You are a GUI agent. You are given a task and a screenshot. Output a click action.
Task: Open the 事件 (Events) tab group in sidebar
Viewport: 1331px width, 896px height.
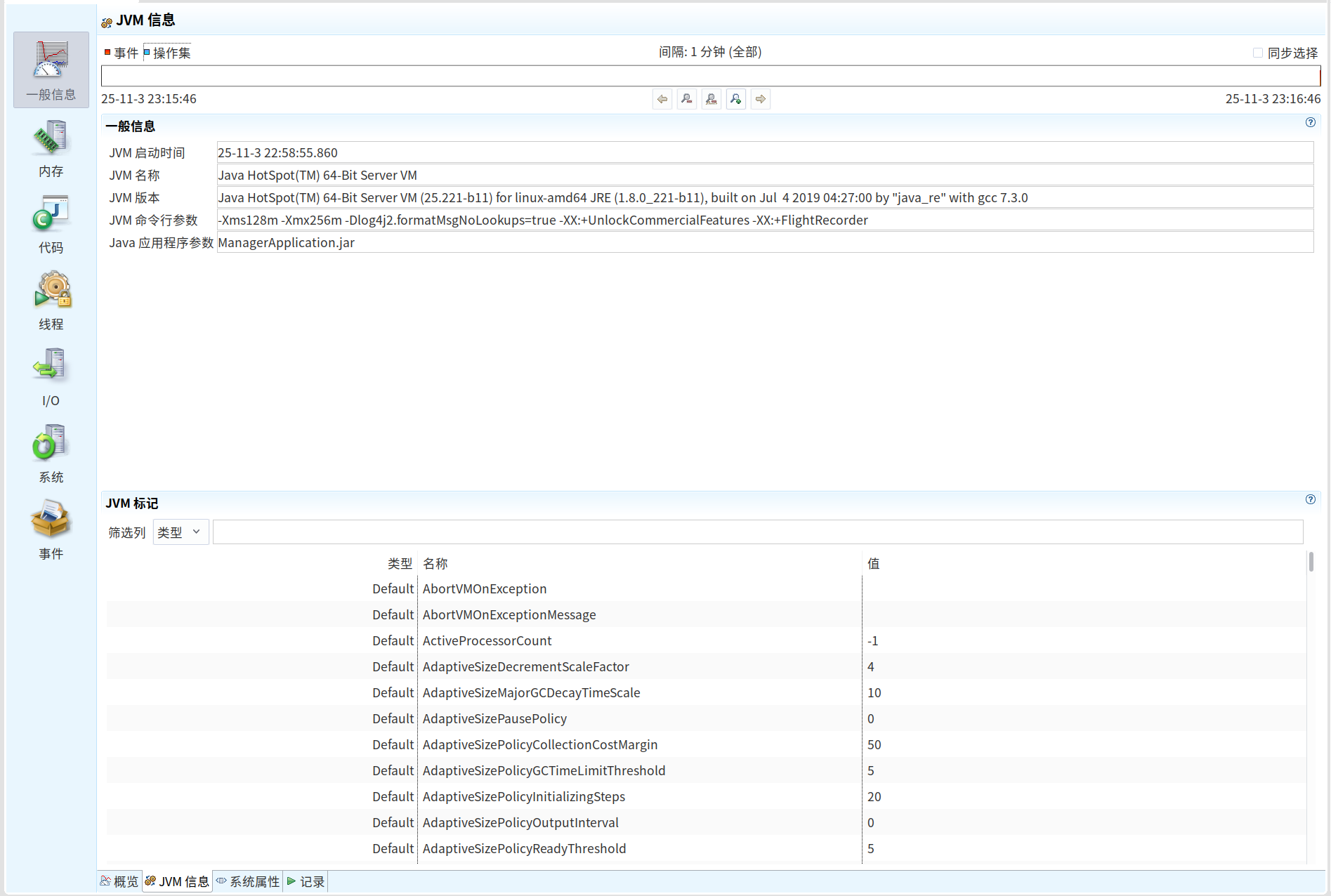click(x=51, y=529)
